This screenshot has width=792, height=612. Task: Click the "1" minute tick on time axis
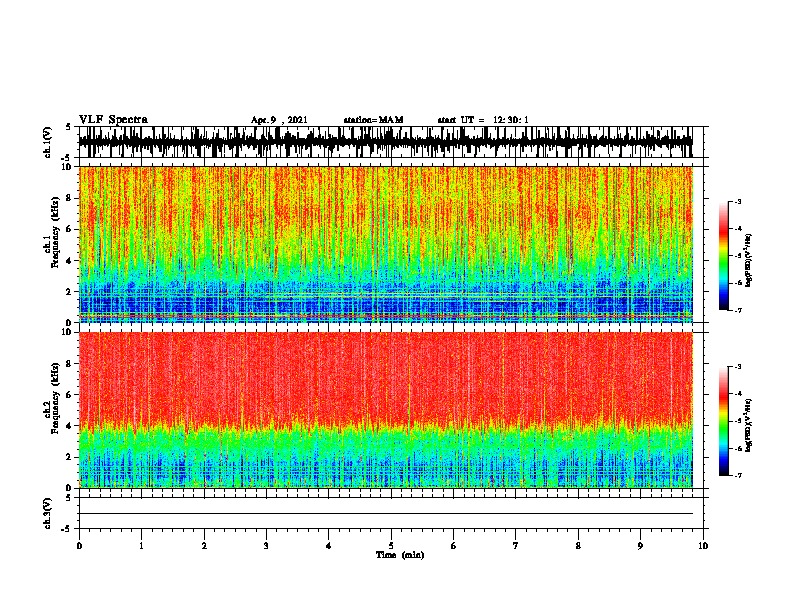(141, 546)
